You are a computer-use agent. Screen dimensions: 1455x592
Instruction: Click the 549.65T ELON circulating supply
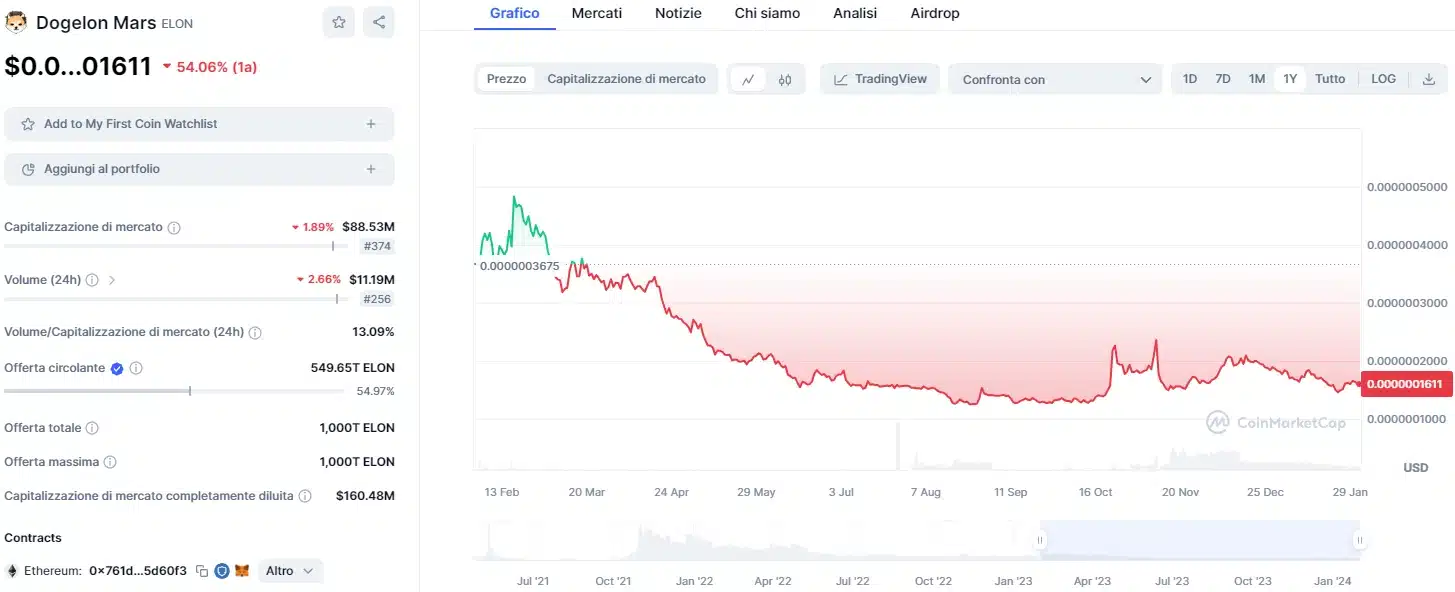pos(353,368)
